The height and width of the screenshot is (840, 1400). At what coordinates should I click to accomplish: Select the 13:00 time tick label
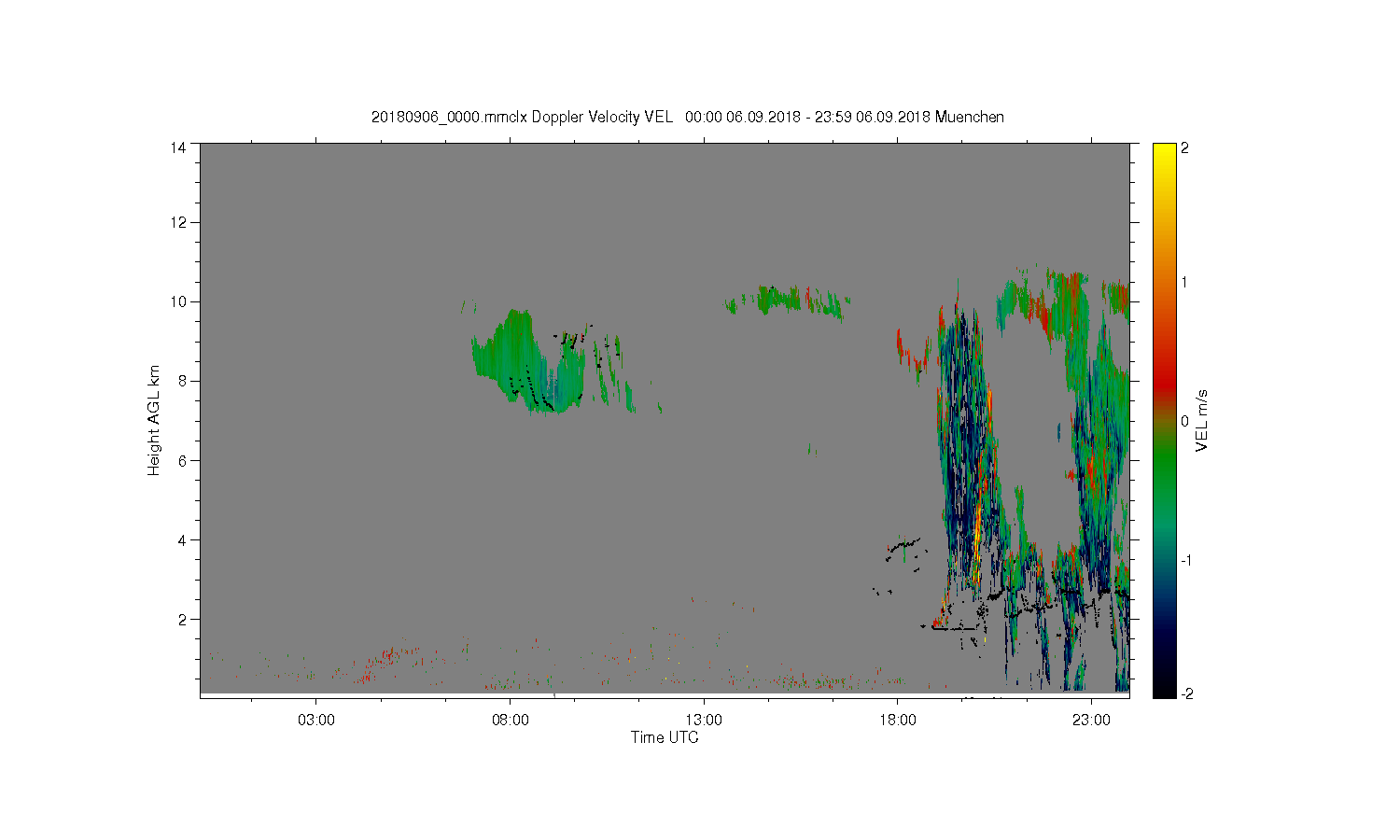[x=704, y=720]
